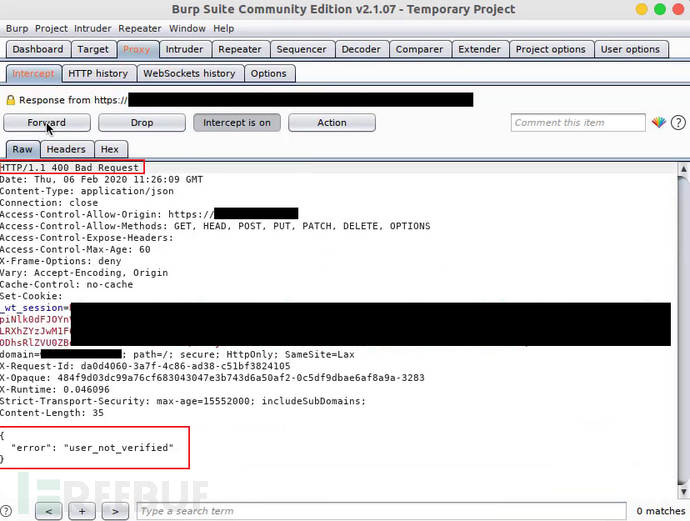Click the plus search options button
690x521 pixels.
(x=82, y=511)
